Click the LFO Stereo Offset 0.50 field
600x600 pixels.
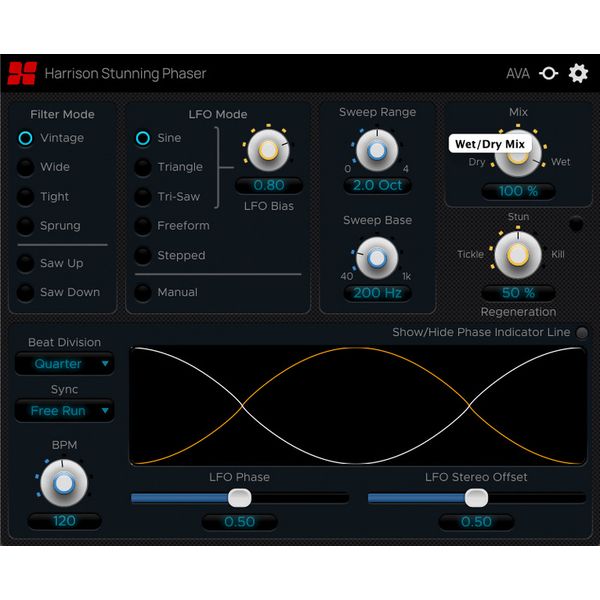coord(476,522)
